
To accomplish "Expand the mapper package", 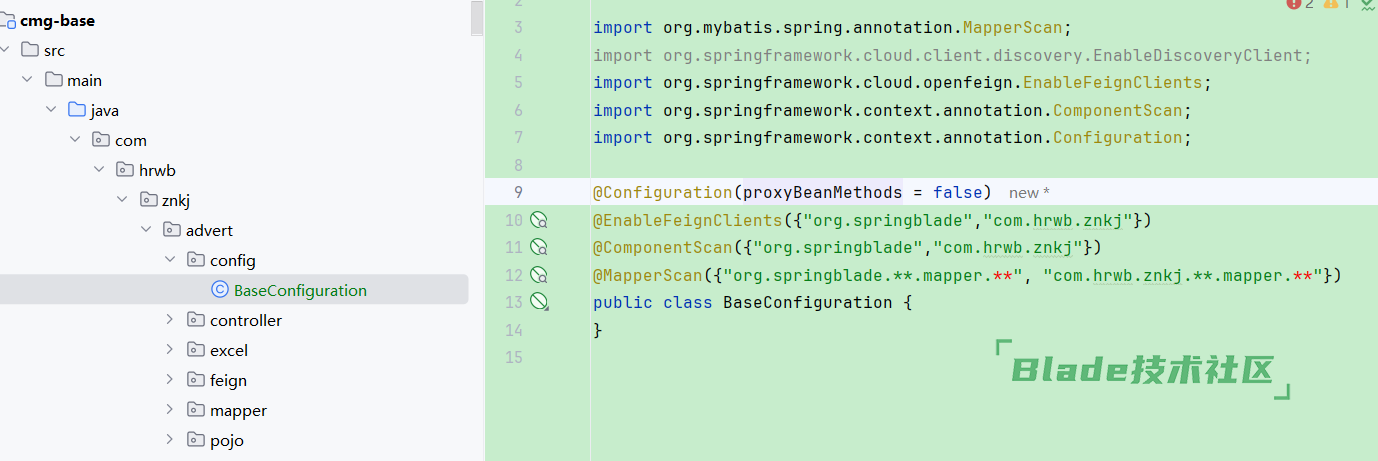I will point(170,410).
